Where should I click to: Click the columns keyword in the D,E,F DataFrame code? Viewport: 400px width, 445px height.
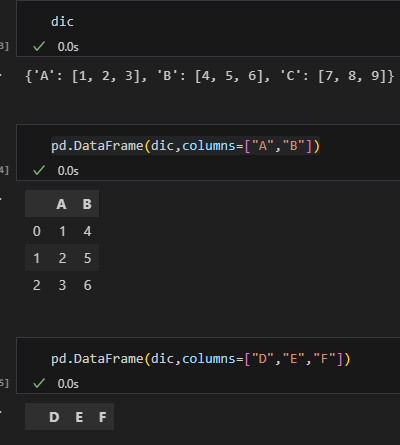coord(209,359)
